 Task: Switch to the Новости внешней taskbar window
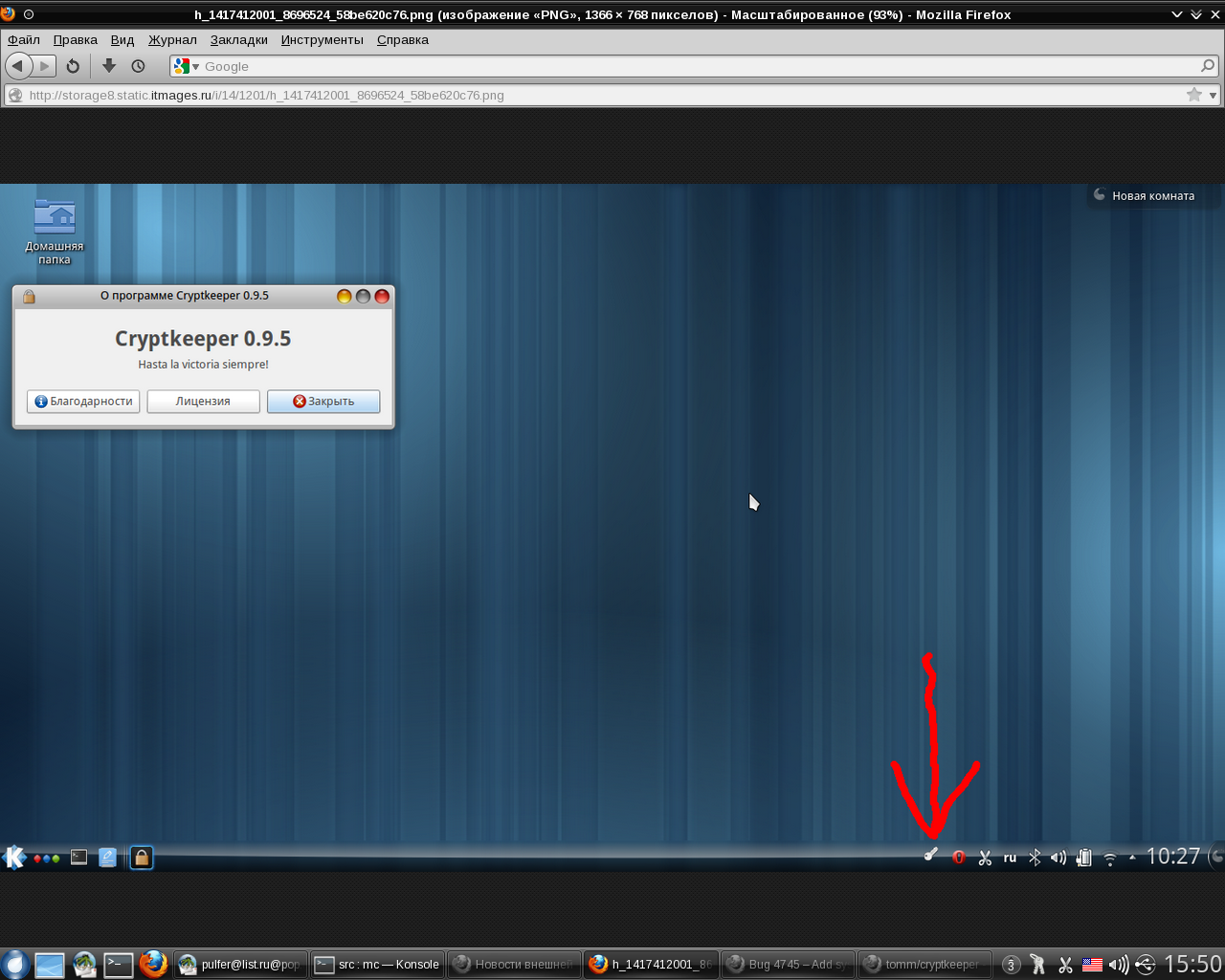pyautogui.click(x=515, y=965)
